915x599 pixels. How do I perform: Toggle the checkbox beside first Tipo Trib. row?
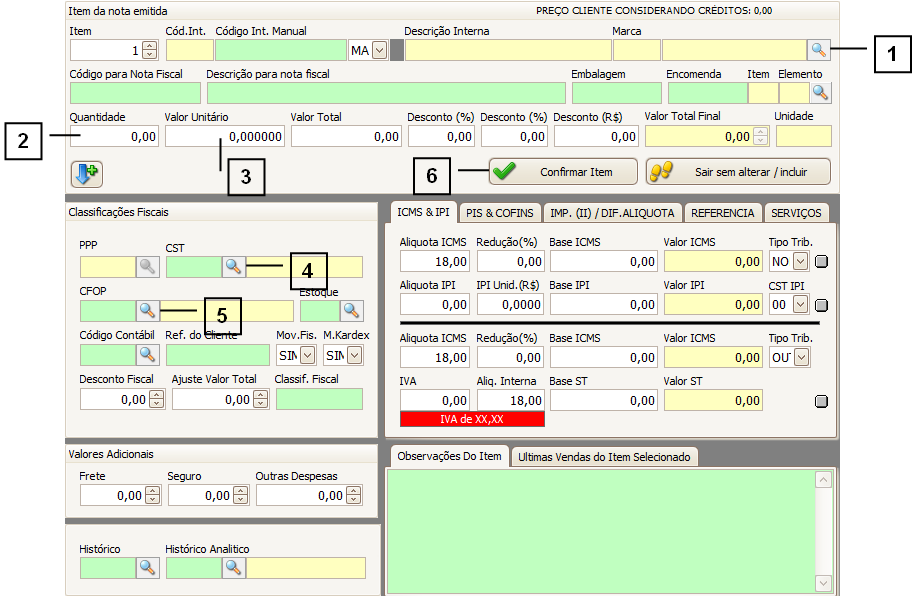(x=822, y=262)
